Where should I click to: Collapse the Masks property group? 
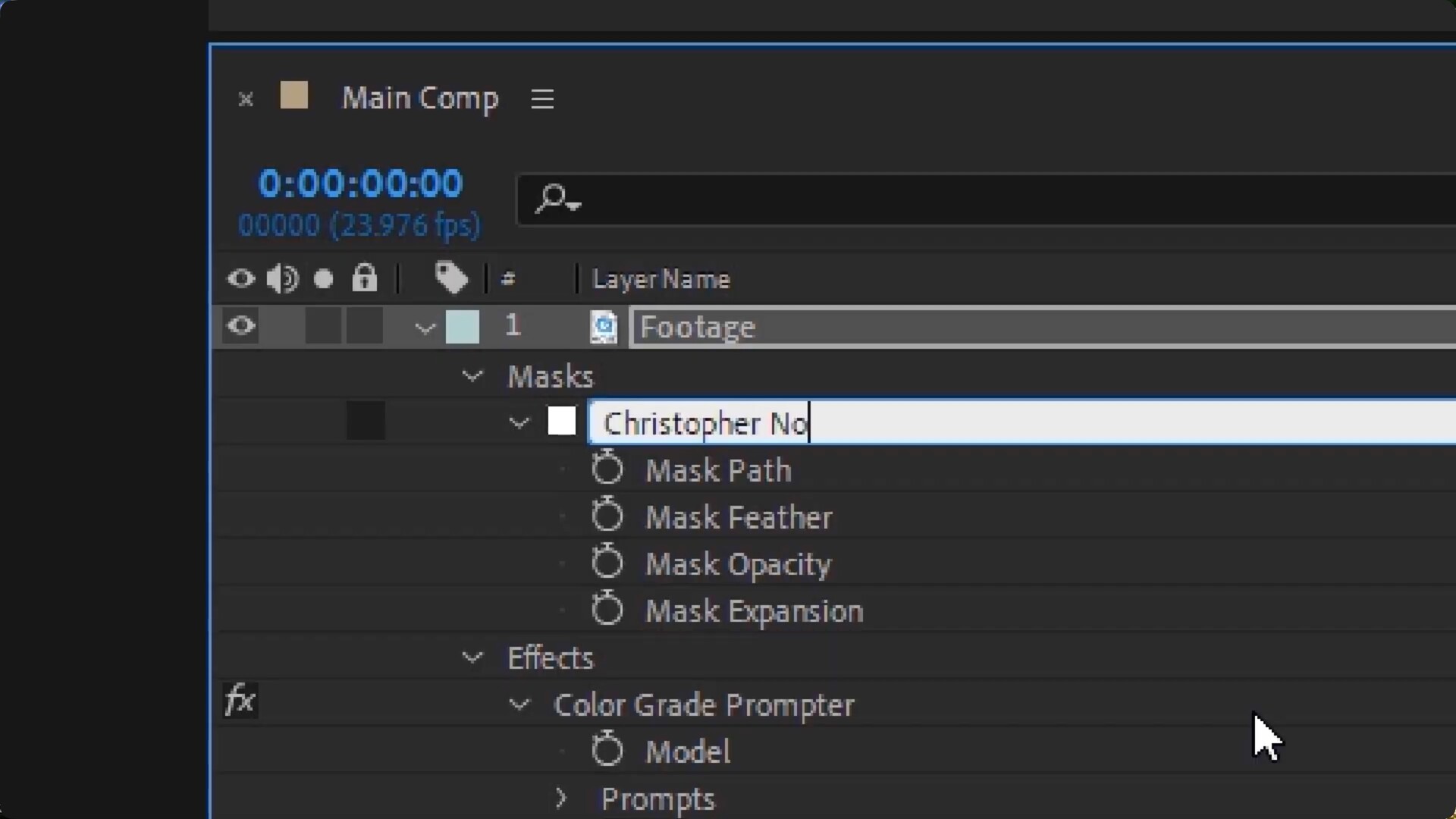[472, 376]
